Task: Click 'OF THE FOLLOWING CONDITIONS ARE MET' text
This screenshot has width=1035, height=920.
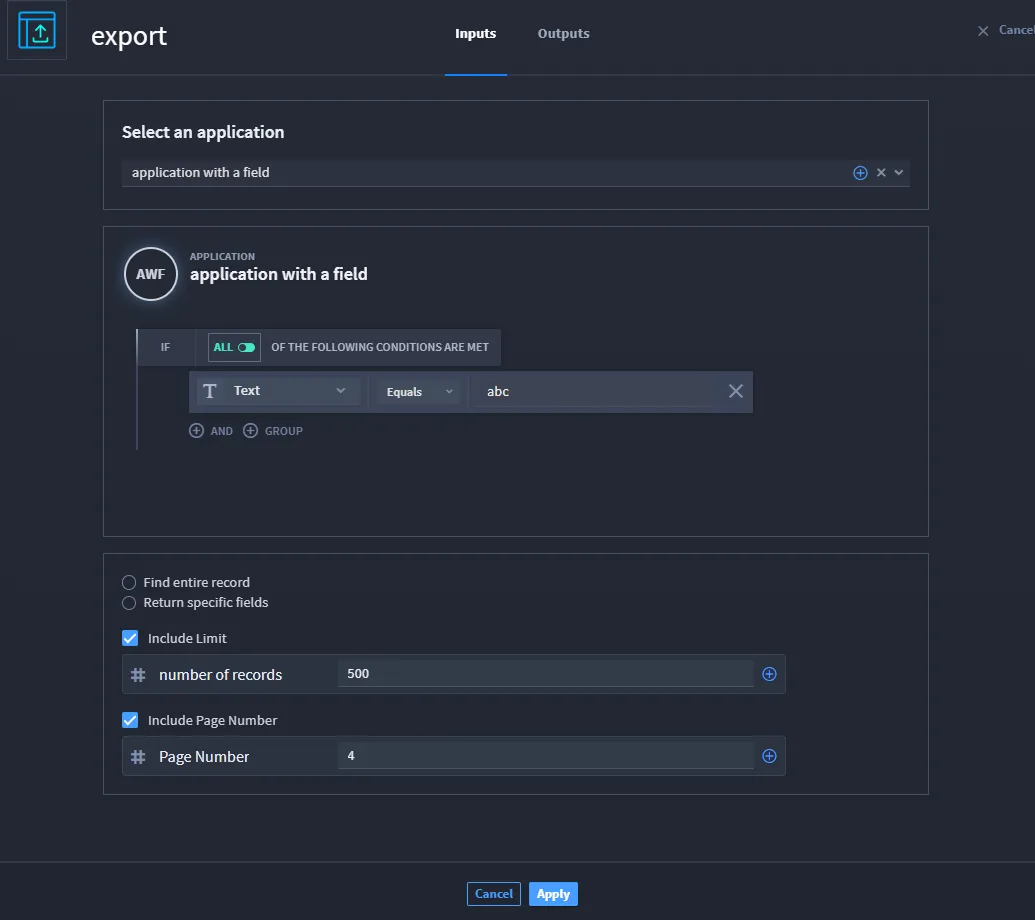Action: tap(380, 347)
